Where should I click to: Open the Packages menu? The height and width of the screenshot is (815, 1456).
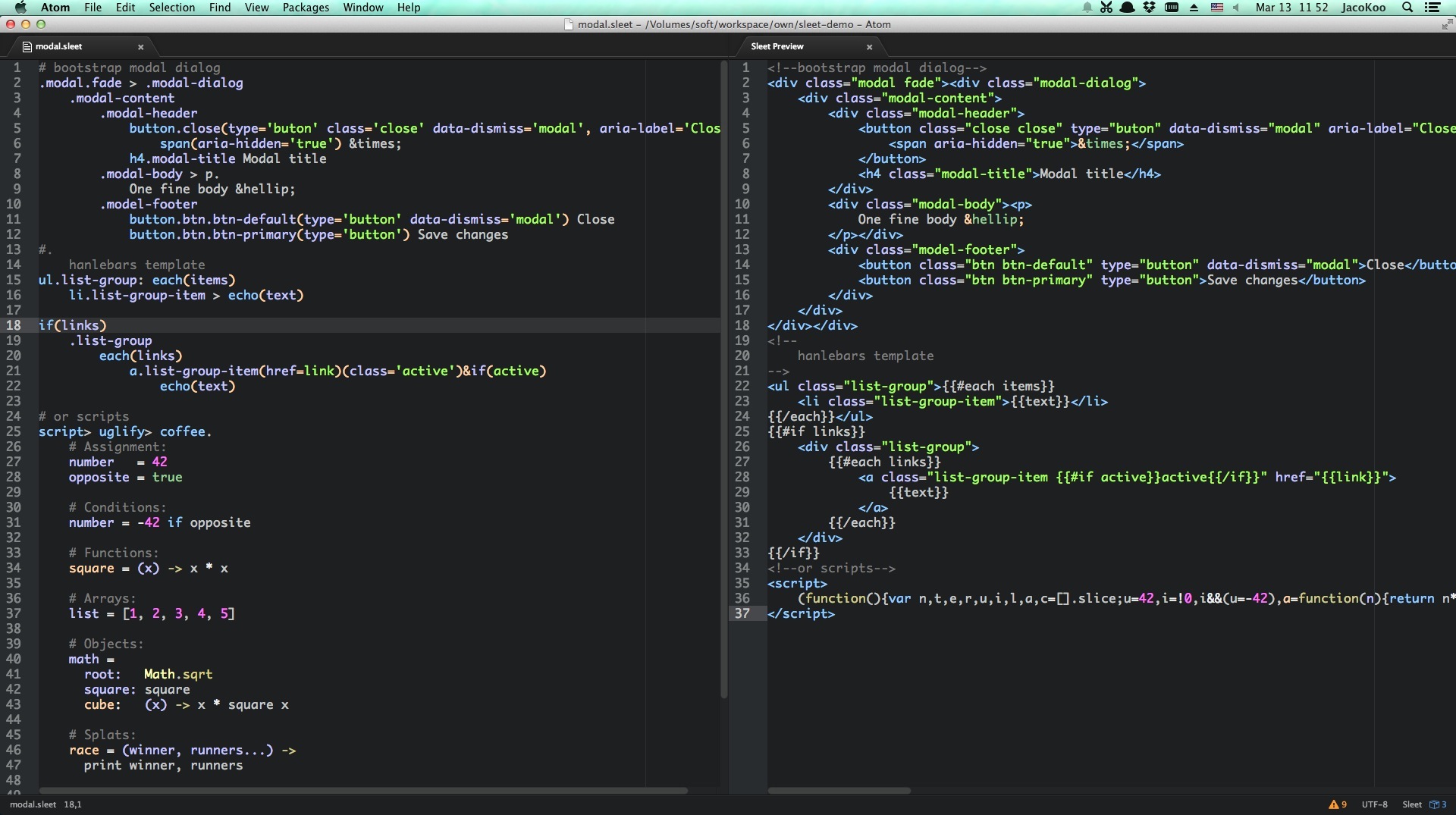point(306,8)
